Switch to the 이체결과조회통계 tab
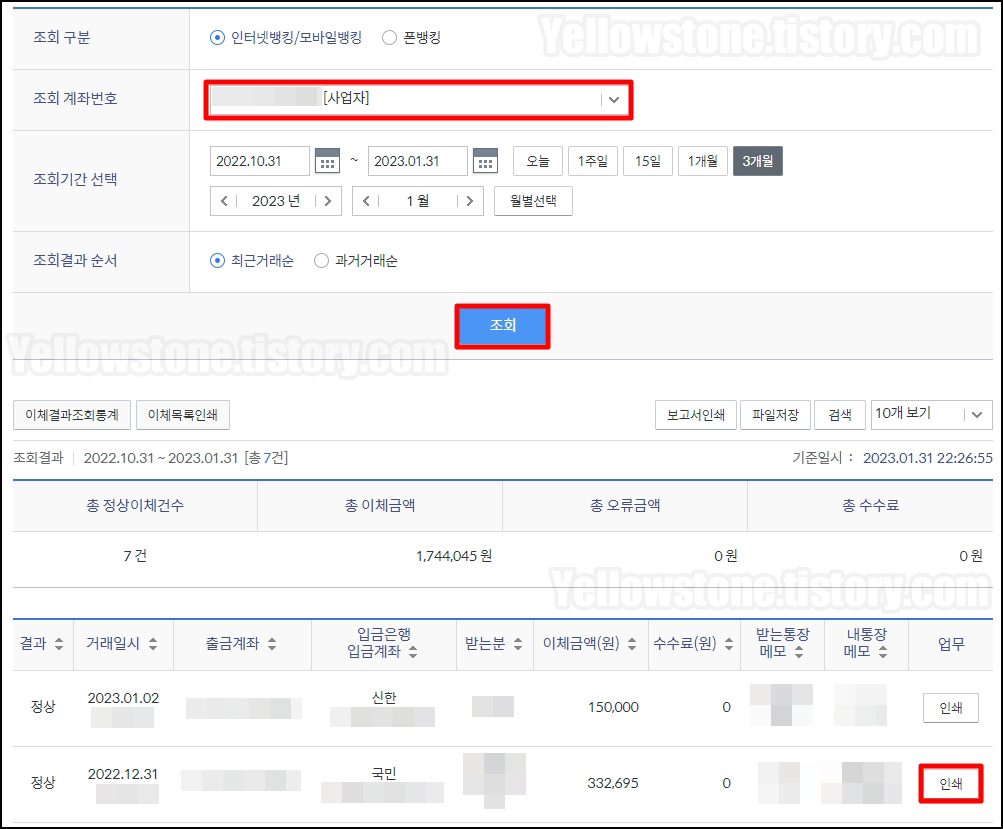This screenshot has width=1003, height=829. pos(70,414)
